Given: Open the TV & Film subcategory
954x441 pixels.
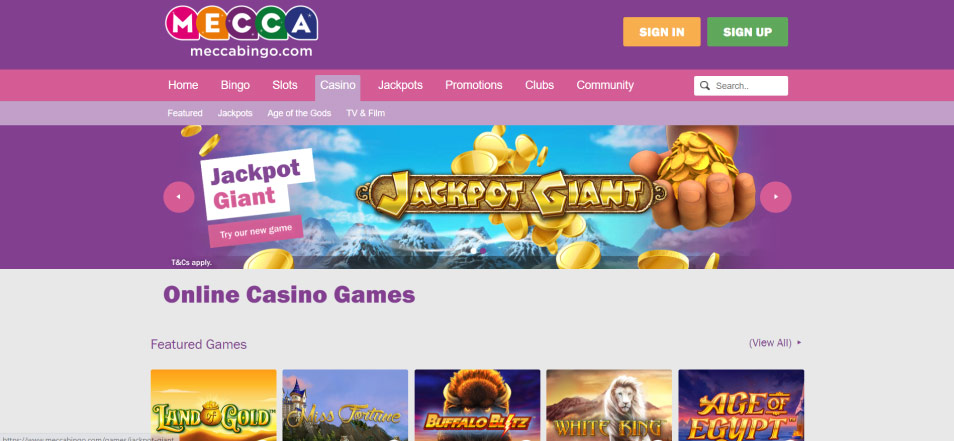Looking at the screenshot, I should (x=366, y=113).
